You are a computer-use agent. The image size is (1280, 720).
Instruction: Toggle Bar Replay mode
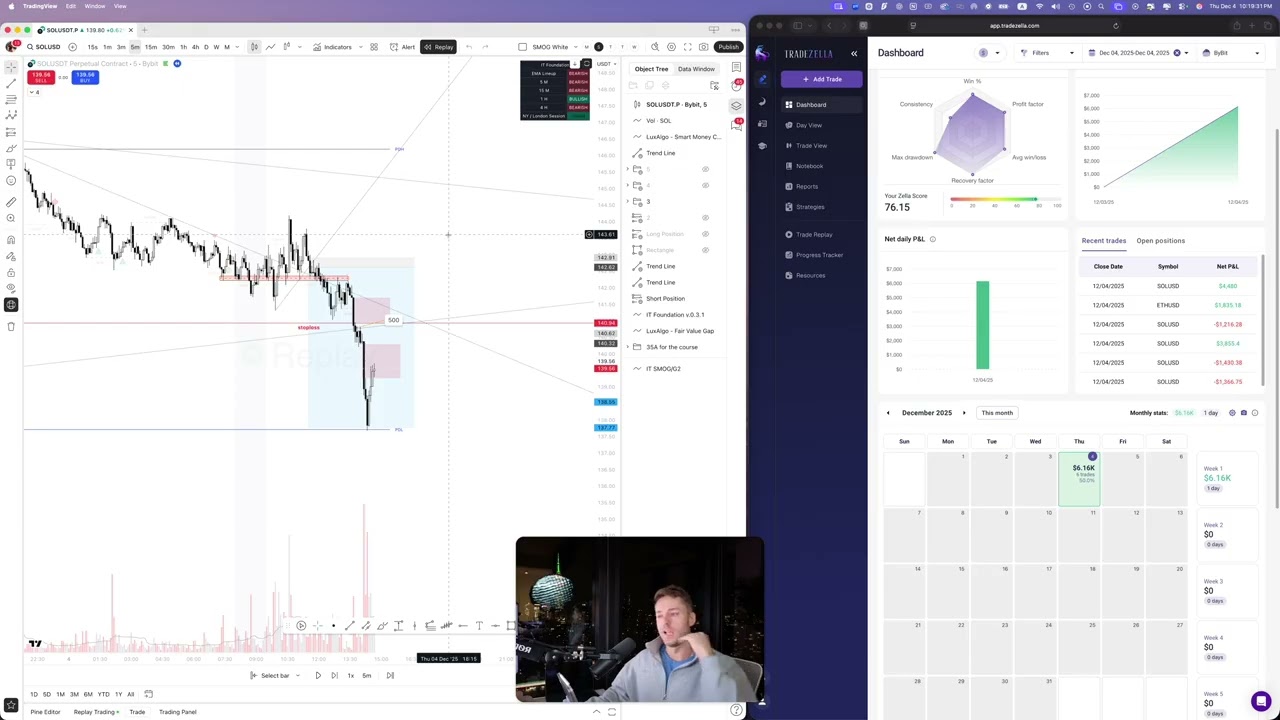[x=438, y=47]
